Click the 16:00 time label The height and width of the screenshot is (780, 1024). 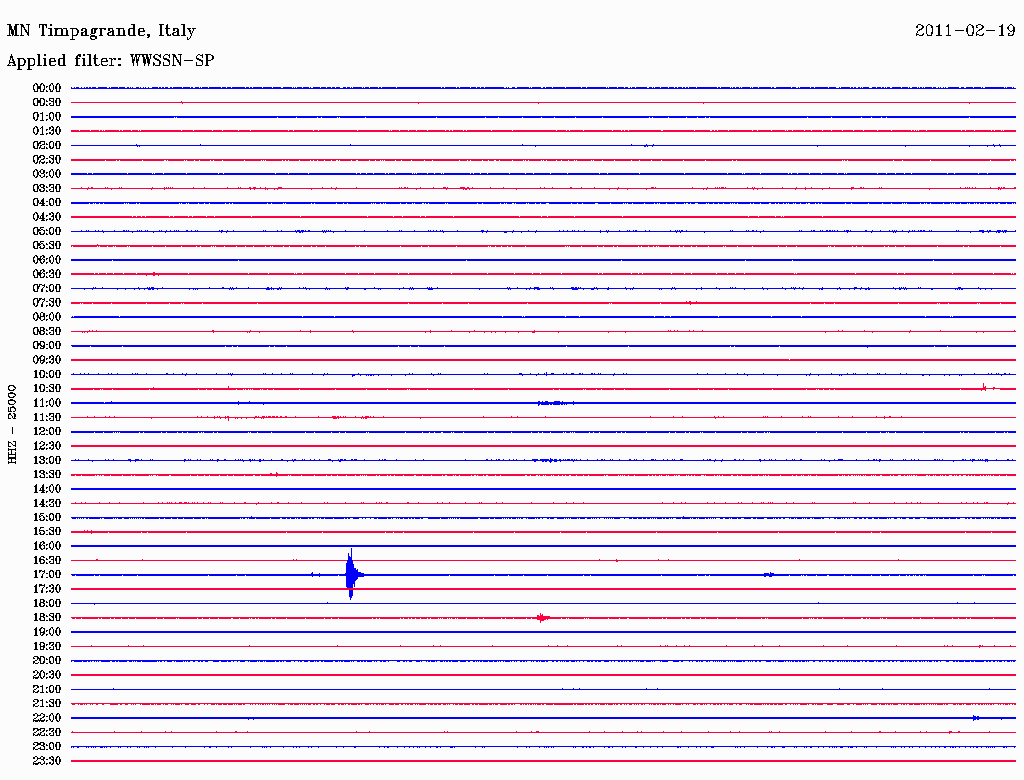47,546
